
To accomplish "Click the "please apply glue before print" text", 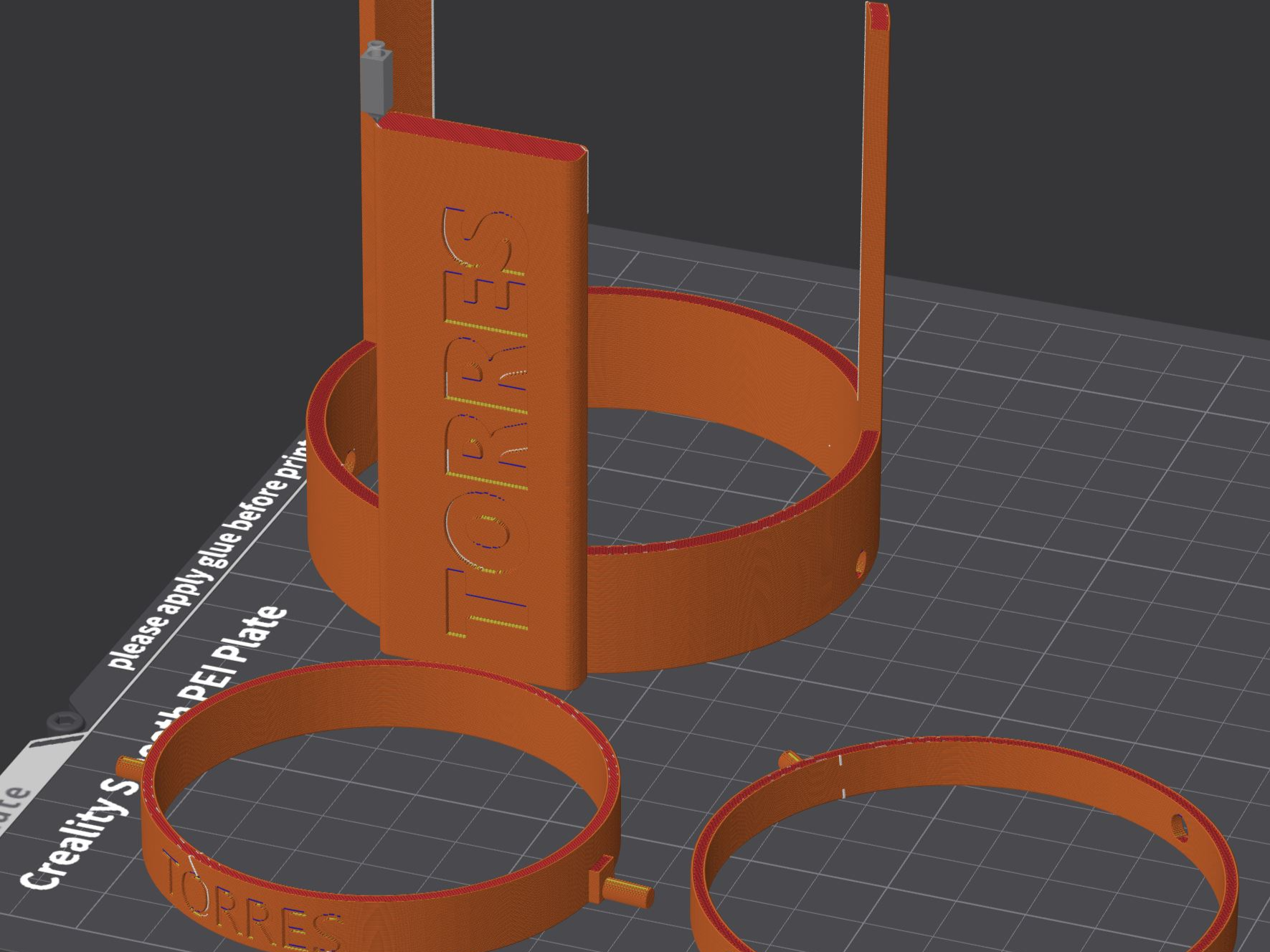I will [x=208, y=556].
